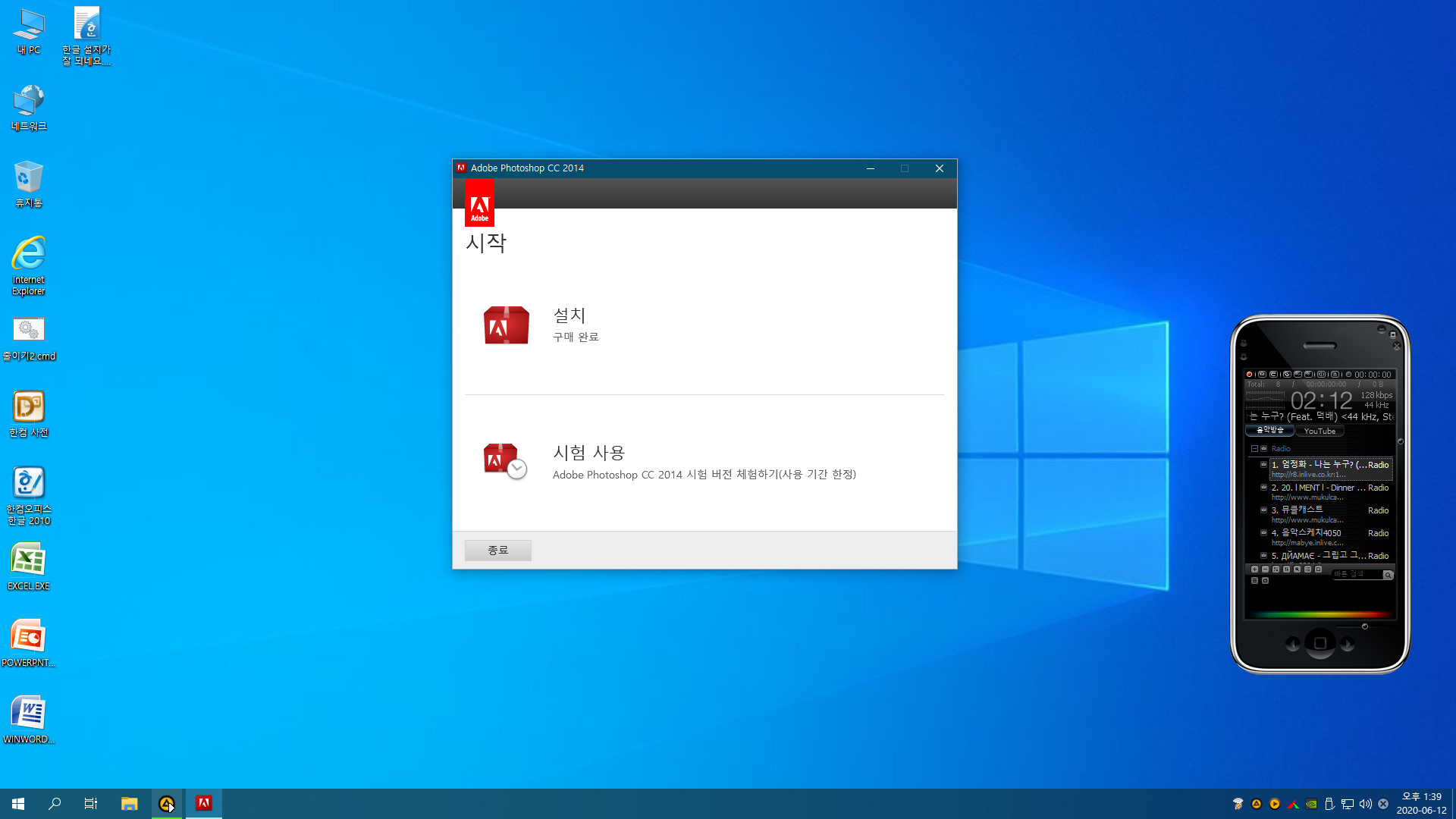Click the player's center stop button
This screenshot has height=819, width=1456.
(x=1320, y=643)
